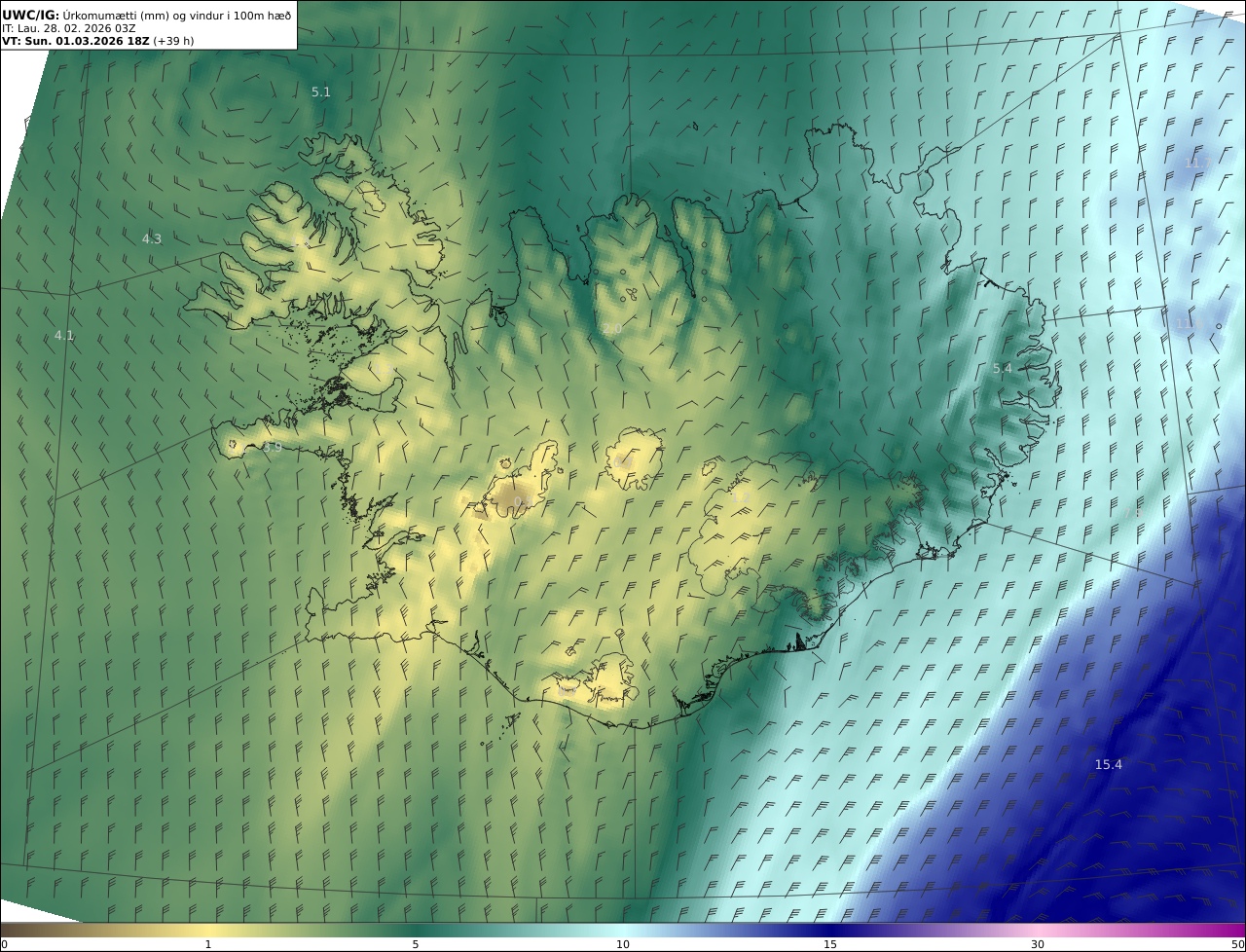1246x952 pixels.
Task: Click the '15.4' value in the dark blue area
Action: click(x=1108, y=764)
